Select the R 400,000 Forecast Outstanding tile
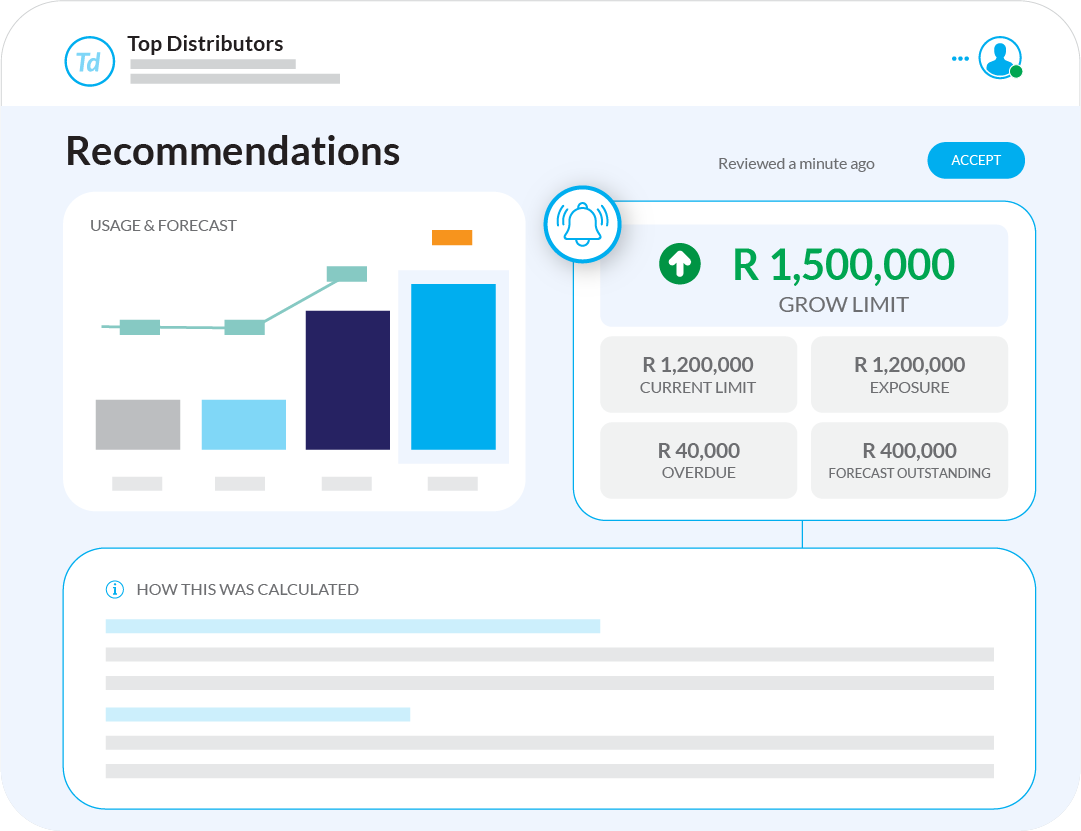Image resolution: width=1081 pixels, height=831 pixels. (x=909, y=460)
